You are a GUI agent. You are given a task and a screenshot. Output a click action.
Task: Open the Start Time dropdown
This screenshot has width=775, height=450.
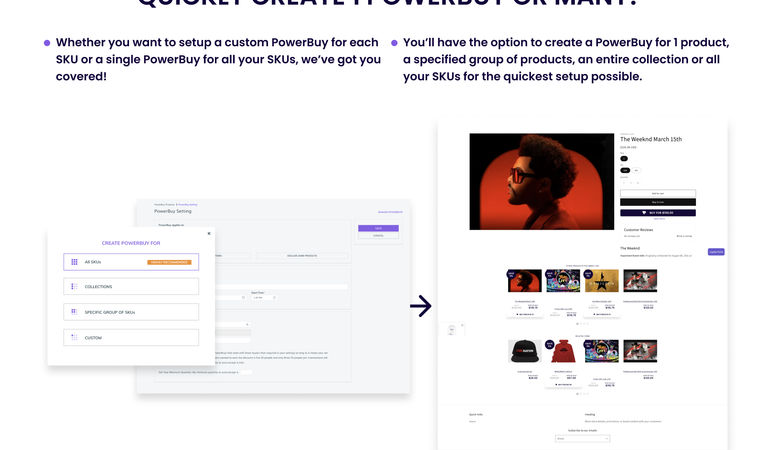(x=263, y=298)
